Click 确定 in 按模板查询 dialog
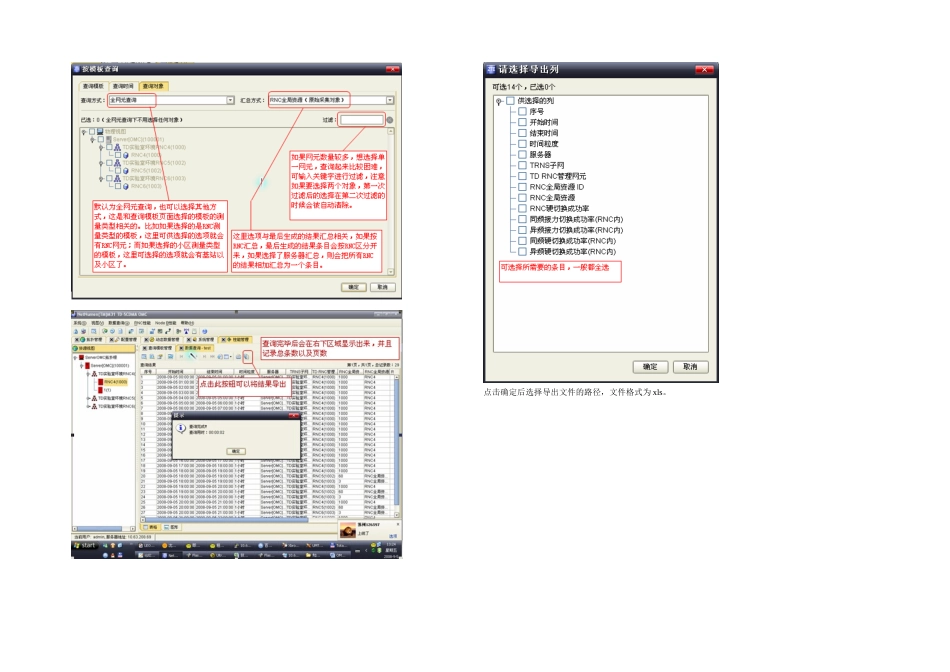The image size is (950, 672). click(x=353, y=287)
